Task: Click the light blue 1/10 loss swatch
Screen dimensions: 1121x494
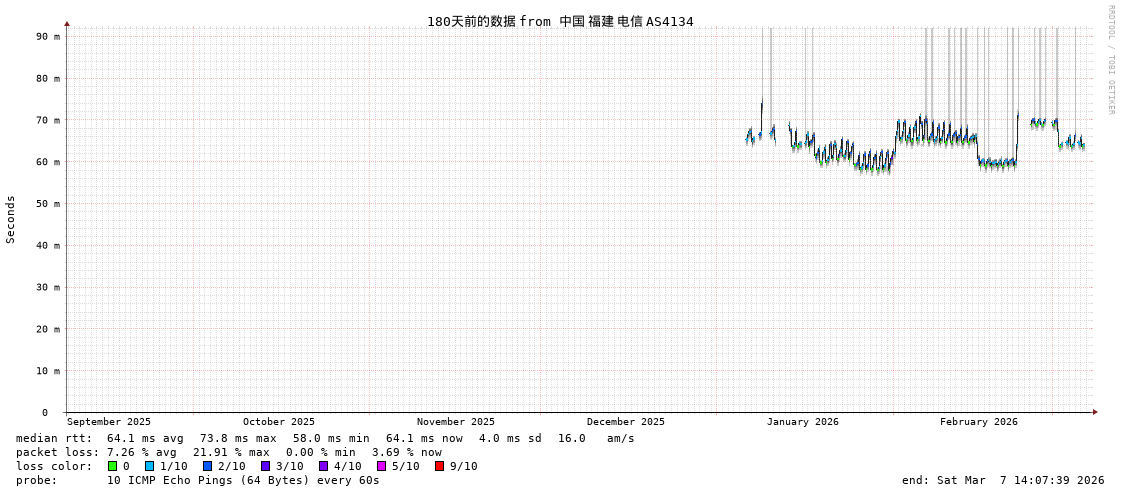Action: pyautogui.click(x=149, y=466)
